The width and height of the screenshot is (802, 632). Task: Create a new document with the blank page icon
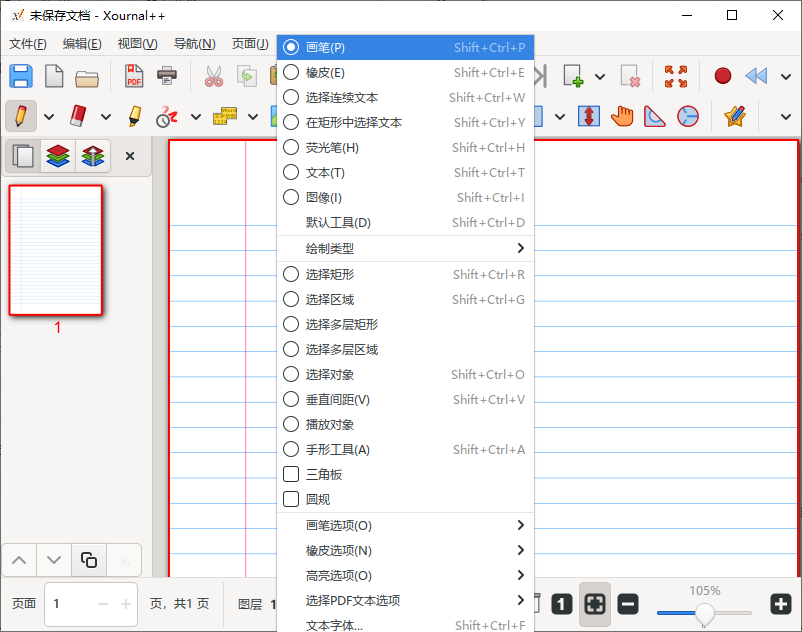tap(54, 76)
